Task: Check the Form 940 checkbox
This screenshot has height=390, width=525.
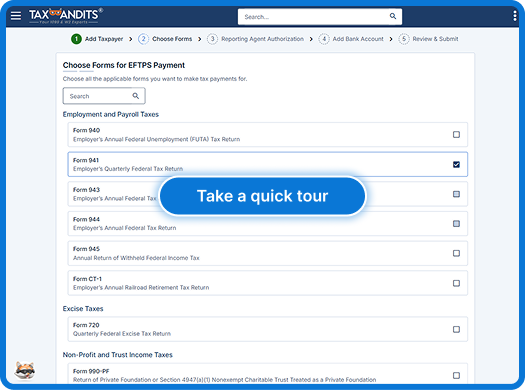Action: pos(456,135)
